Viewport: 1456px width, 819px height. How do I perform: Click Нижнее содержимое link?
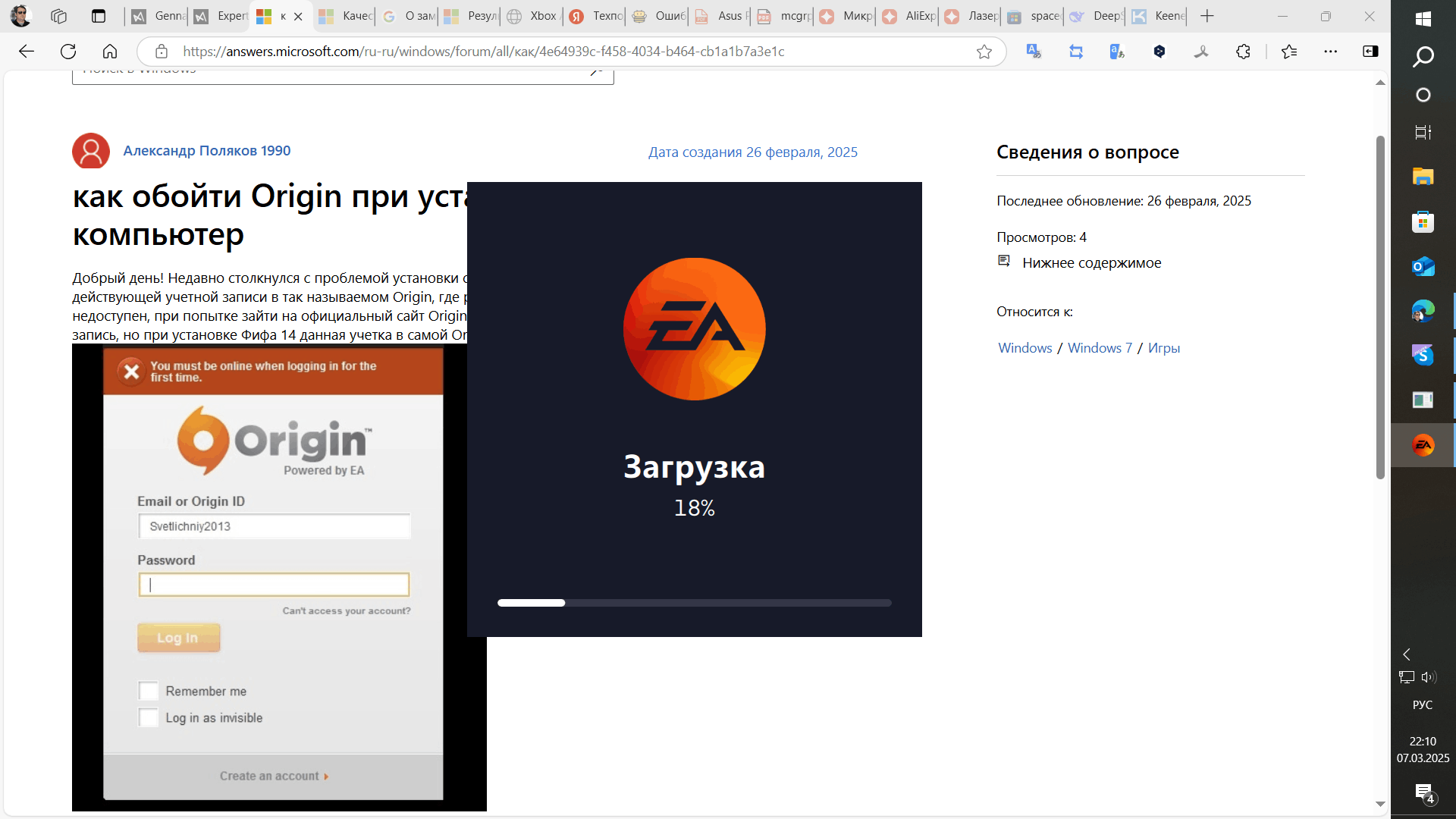pyautogui.click(x=1091, y=263)
